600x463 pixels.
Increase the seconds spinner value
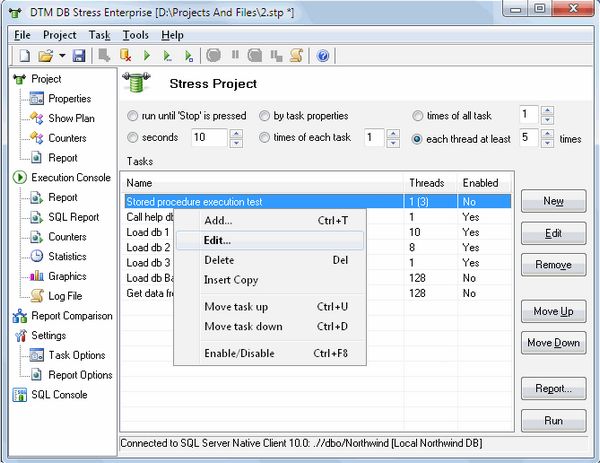tap(236, 133)
